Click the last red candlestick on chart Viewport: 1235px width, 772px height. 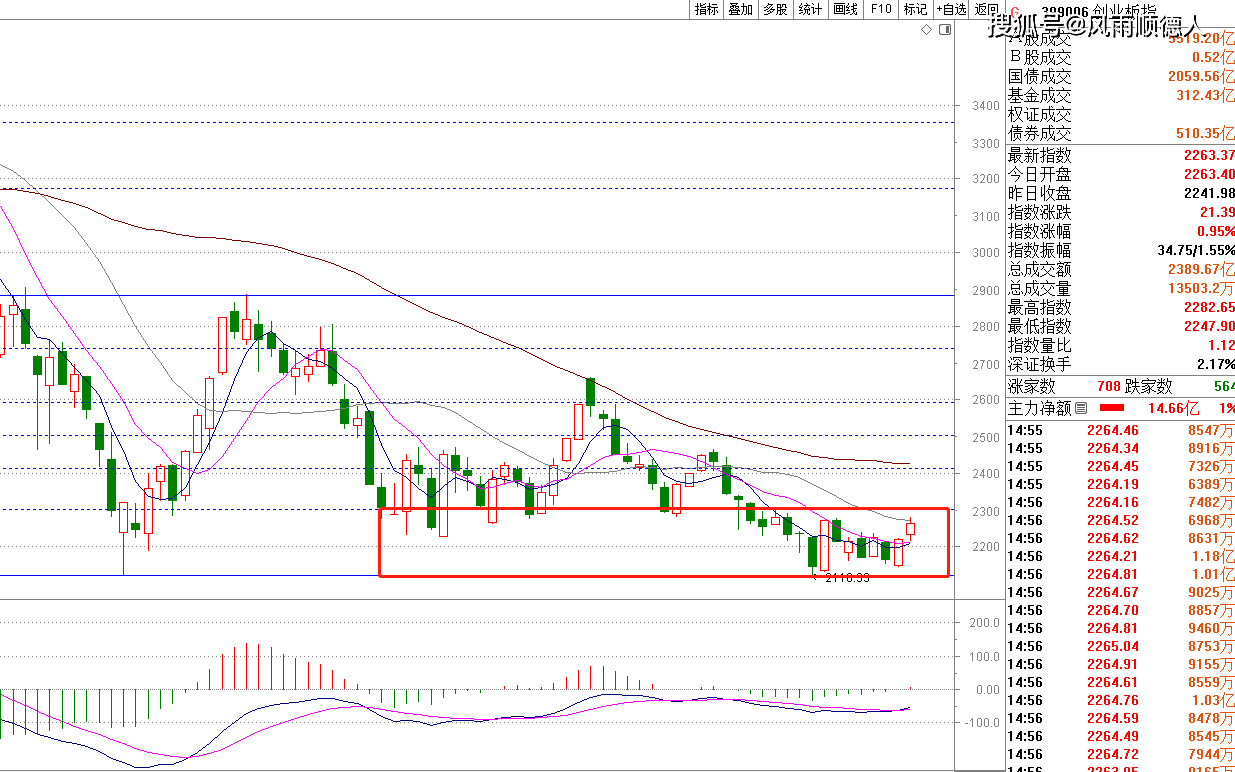click(x=911, y=529)
